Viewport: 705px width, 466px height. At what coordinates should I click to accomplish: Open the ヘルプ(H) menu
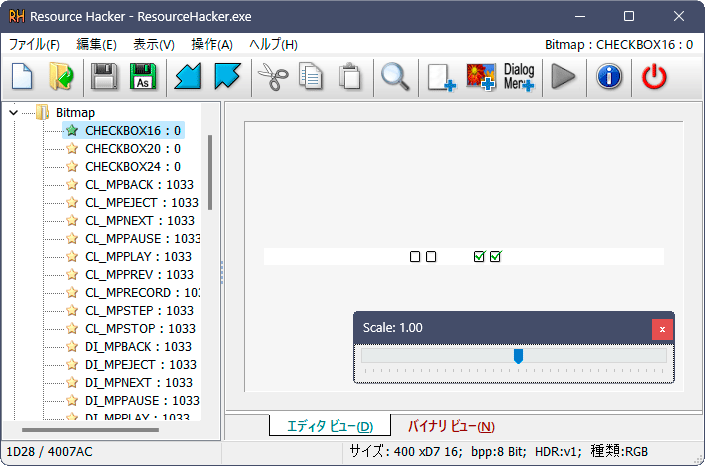[x=273, y=45]
